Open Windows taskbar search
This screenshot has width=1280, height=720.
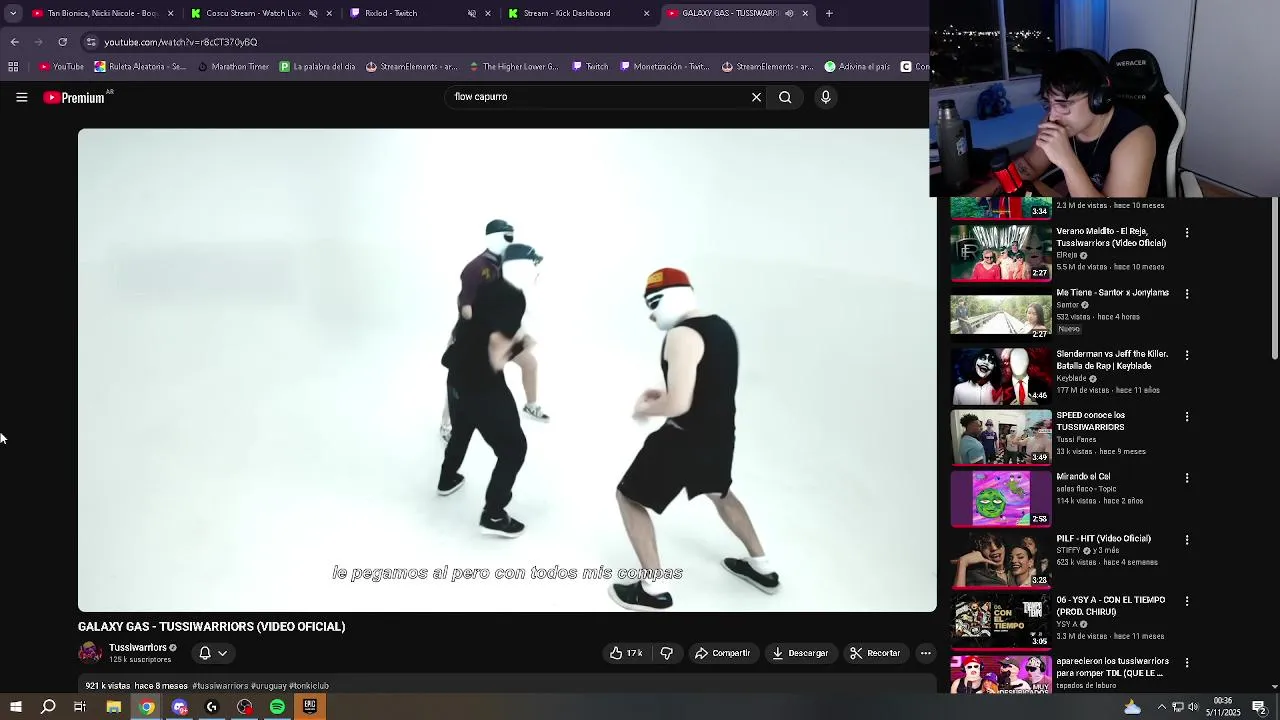(48, 707)
